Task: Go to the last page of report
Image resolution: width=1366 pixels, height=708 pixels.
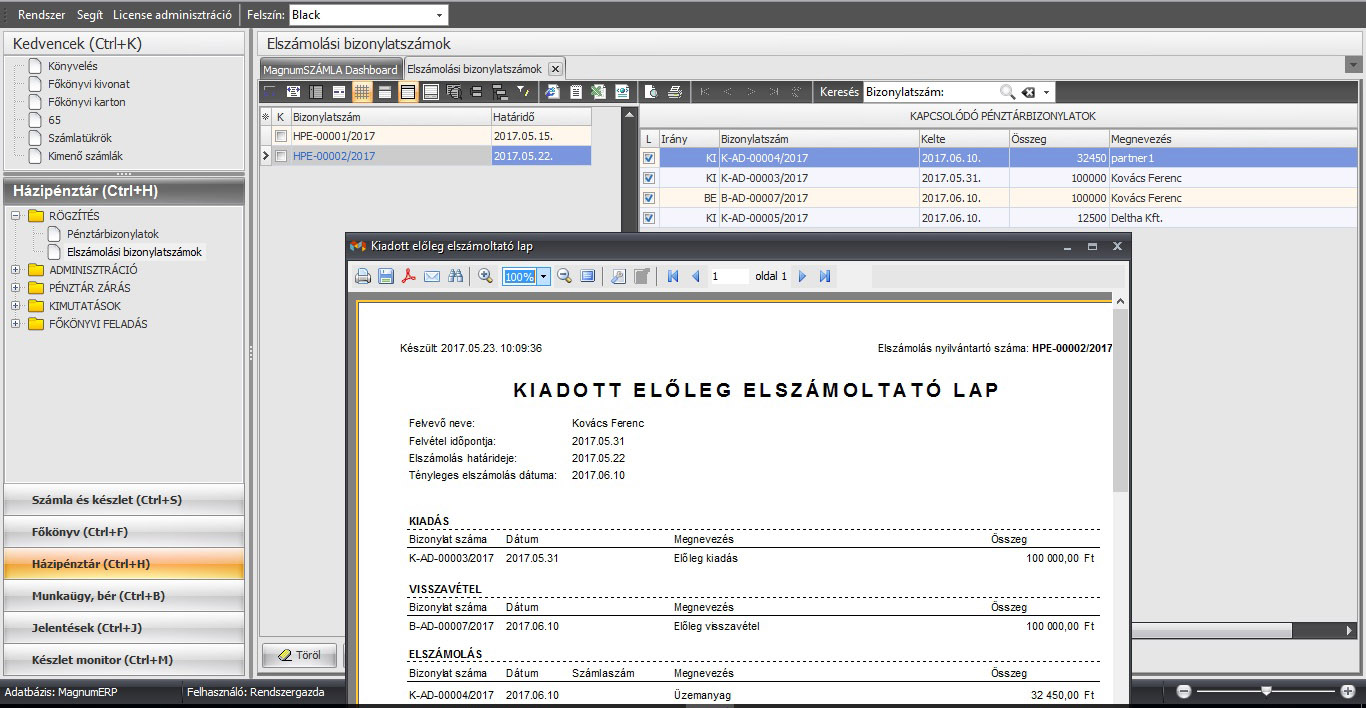Action: (x=825, y=277)
